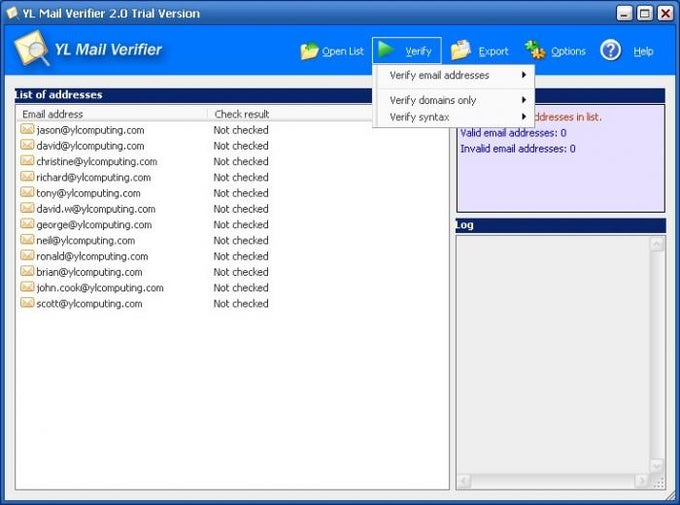Select the george@ylcomputing.com address
This screenshot has height=505, width=680.
(x=94, y=225)
